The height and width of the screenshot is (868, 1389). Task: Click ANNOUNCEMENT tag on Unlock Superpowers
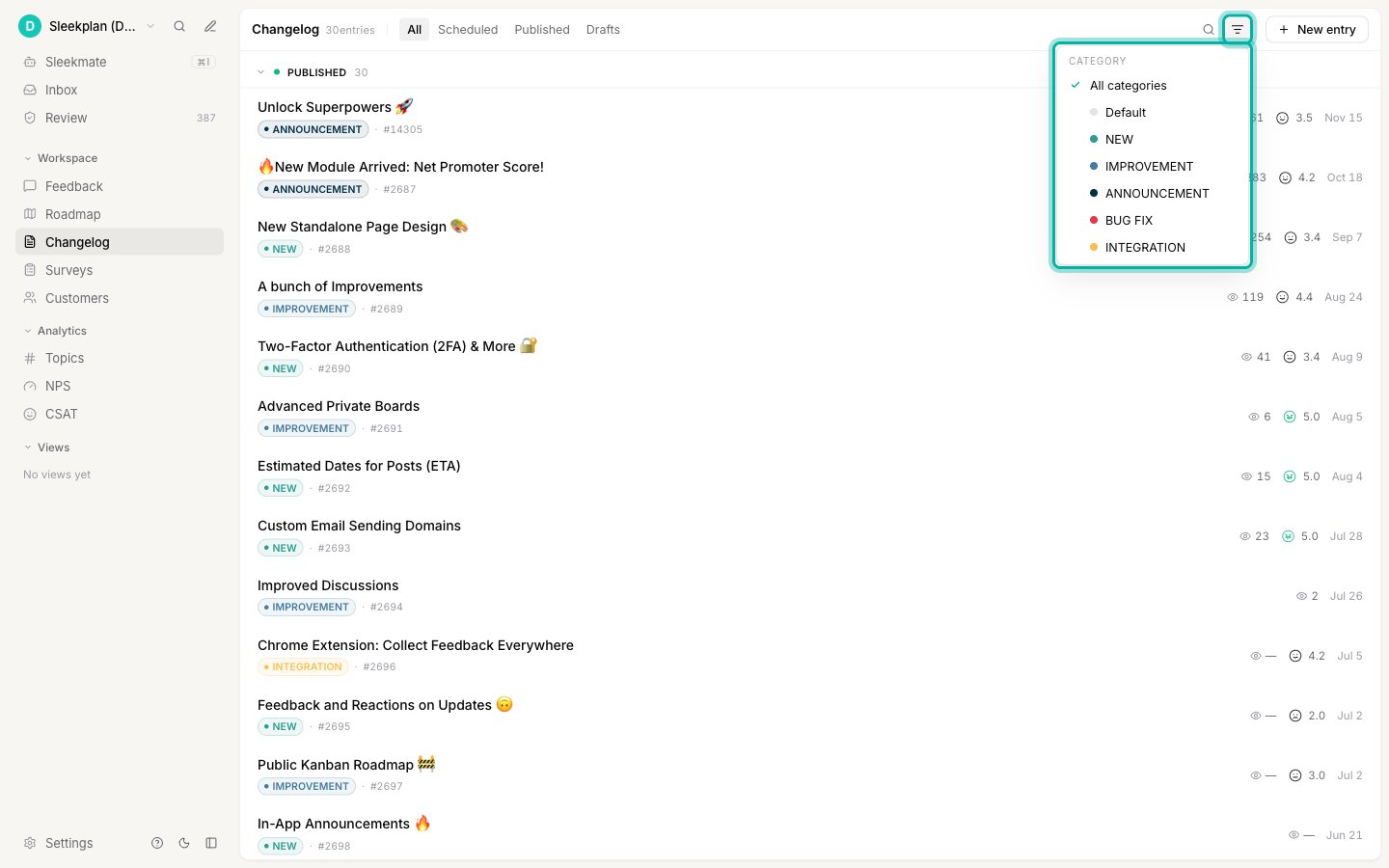pyautogui.click(x=313, y=129)
